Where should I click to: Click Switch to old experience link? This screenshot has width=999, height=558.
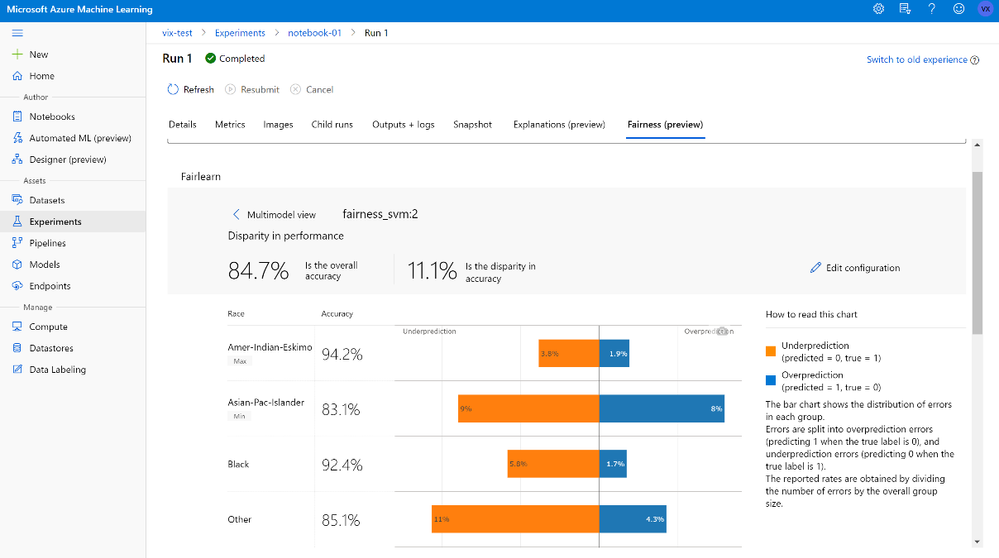coord(917,60)
